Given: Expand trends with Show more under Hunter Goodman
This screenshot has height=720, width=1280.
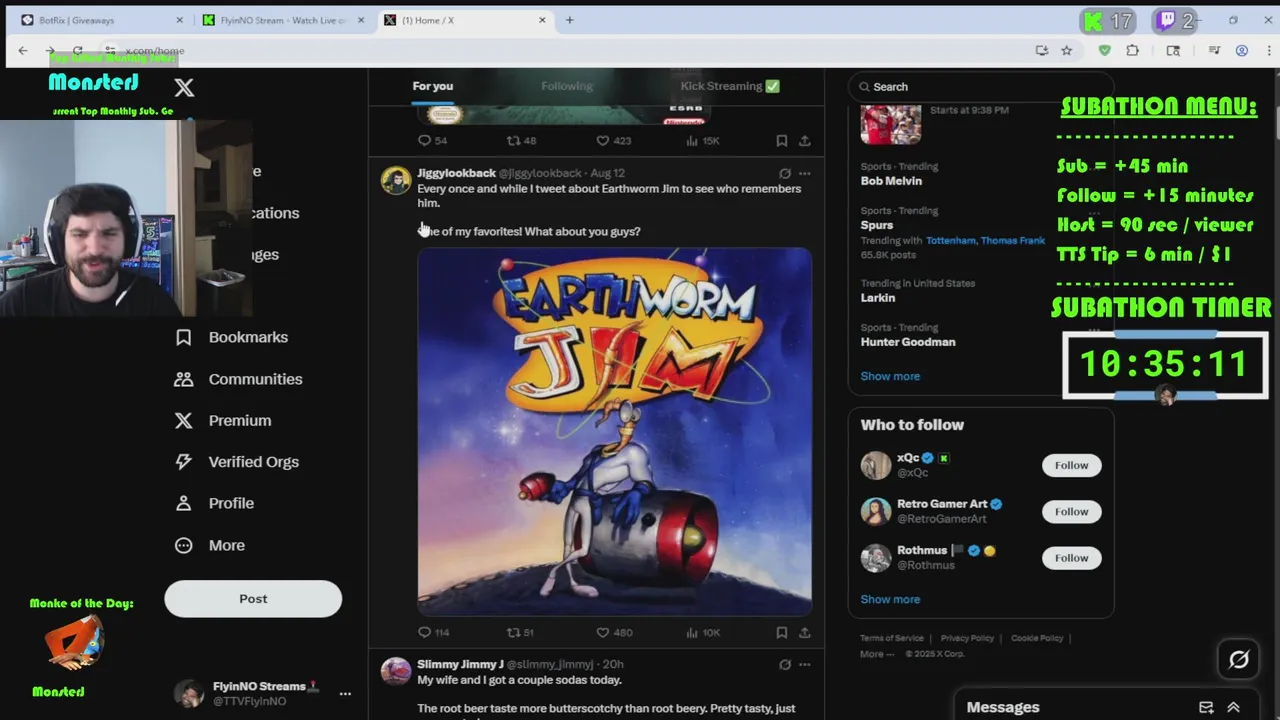Looking at the screenshot, I should [890, 376].
